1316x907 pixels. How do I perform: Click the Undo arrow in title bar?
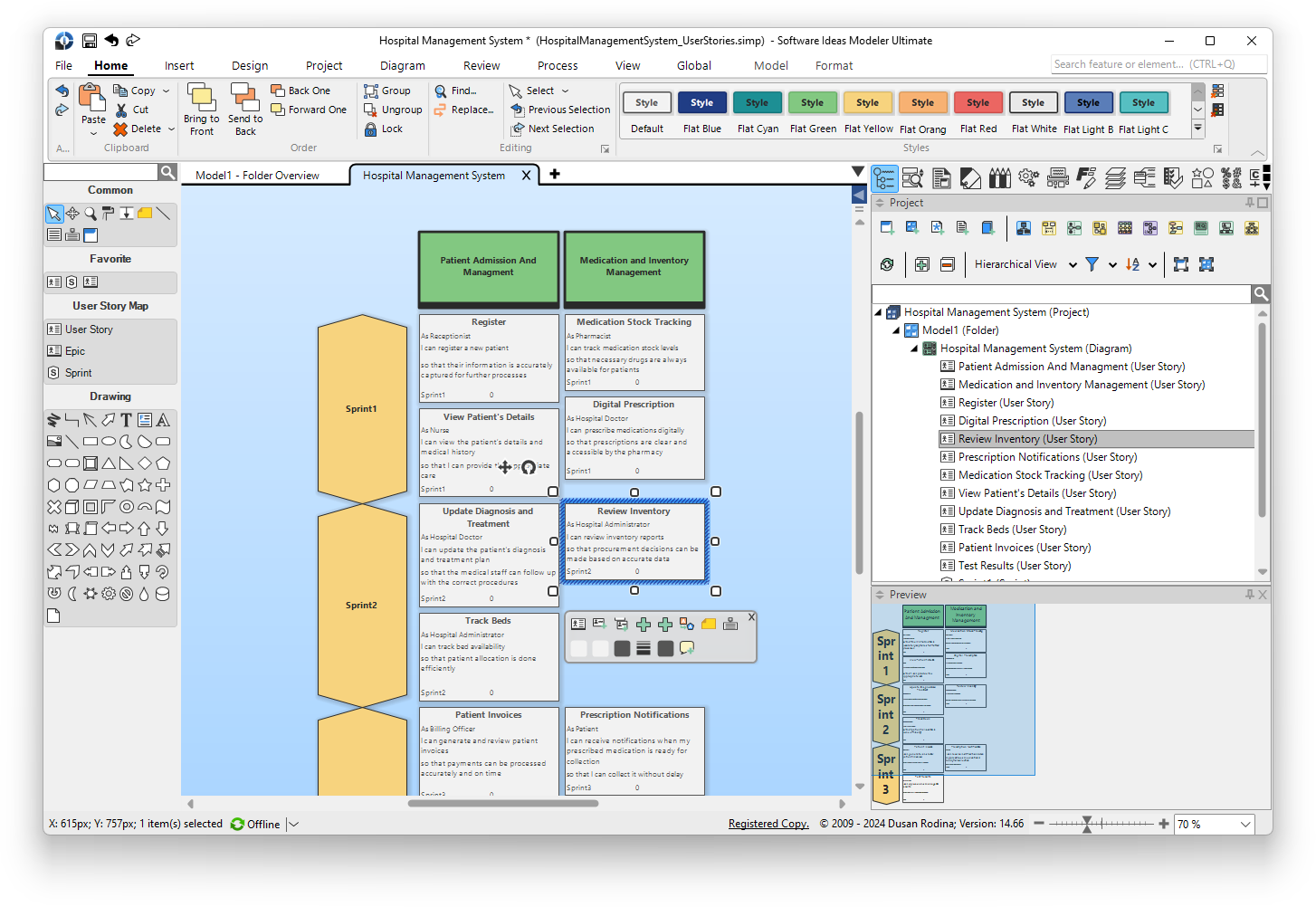(x=111, y=41)
